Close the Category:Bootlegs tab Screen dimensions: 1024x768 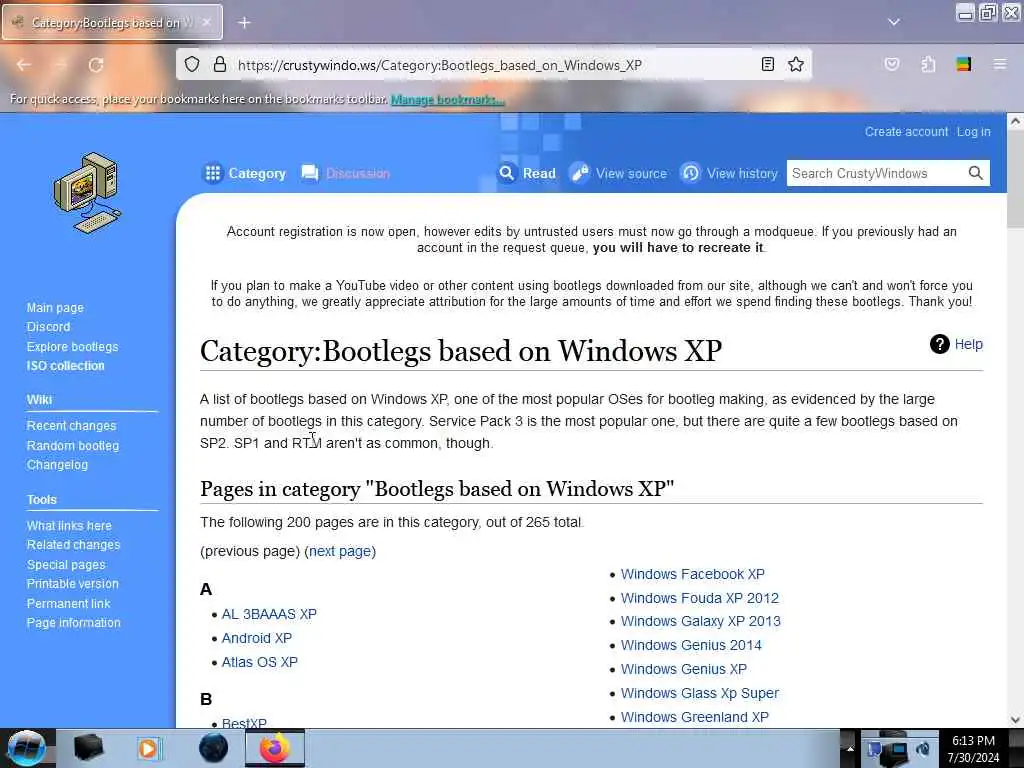[x=206, y=23]
